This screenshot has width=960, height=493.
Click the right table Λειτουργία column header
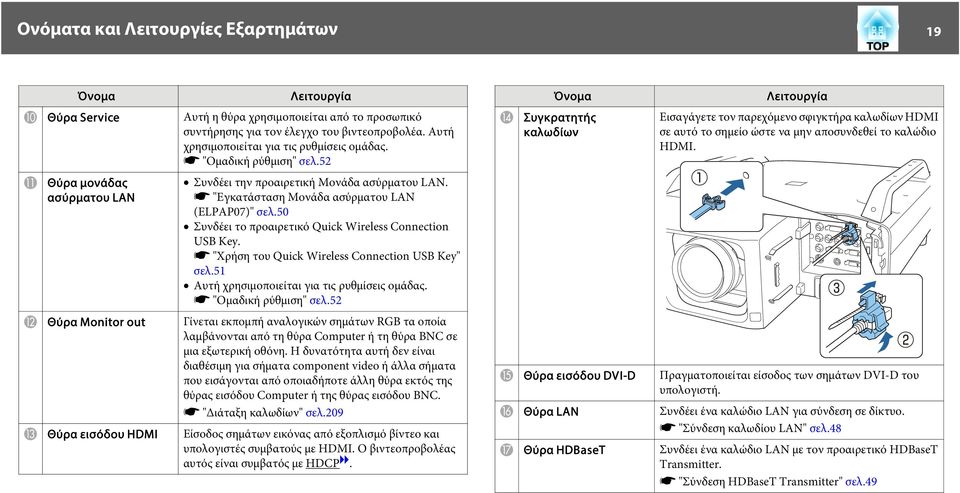[x=798, y=96]
